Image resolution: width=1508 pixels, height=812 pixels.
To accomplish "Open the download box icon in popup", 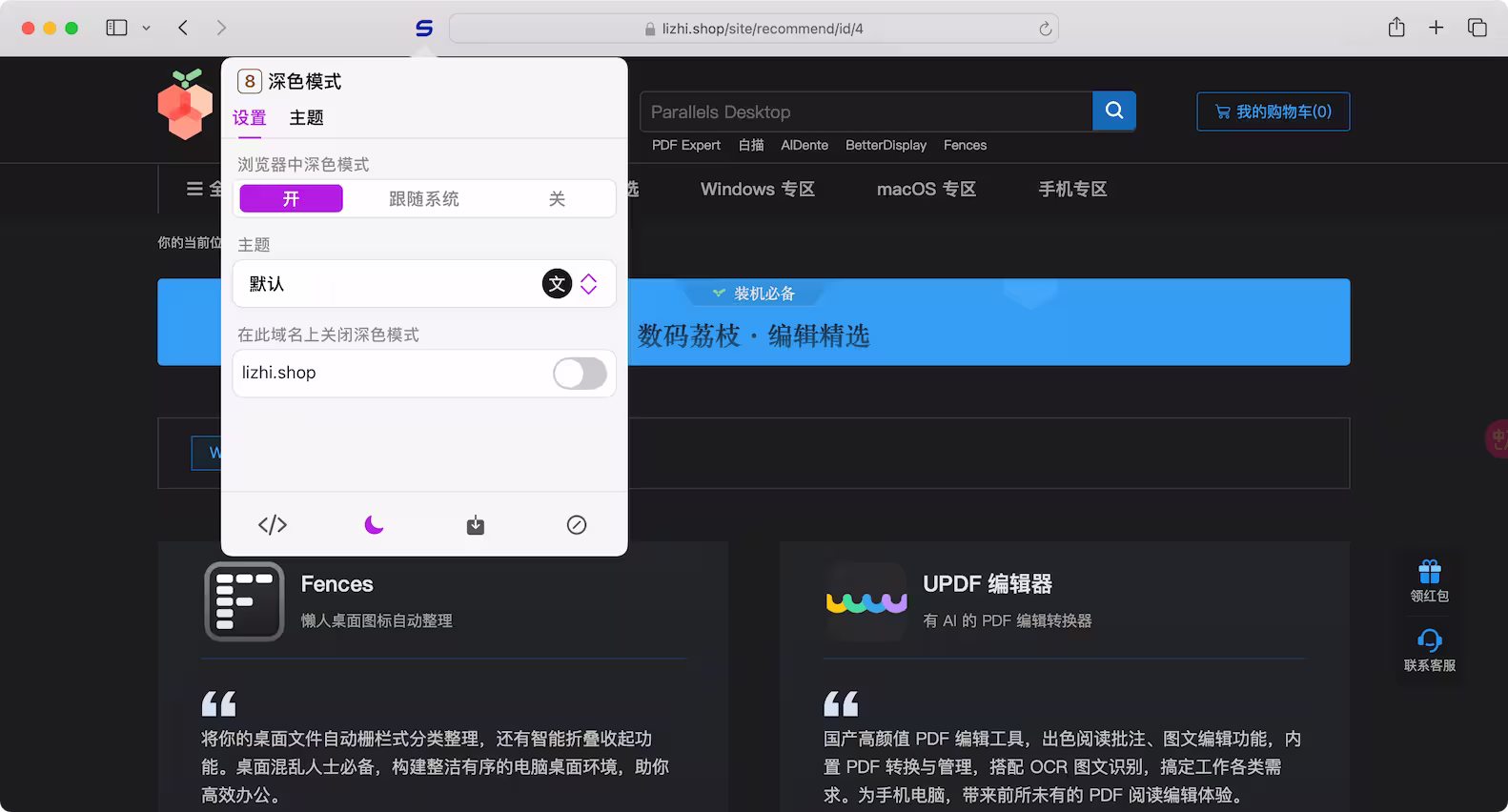I will click(x=476, y=525).
